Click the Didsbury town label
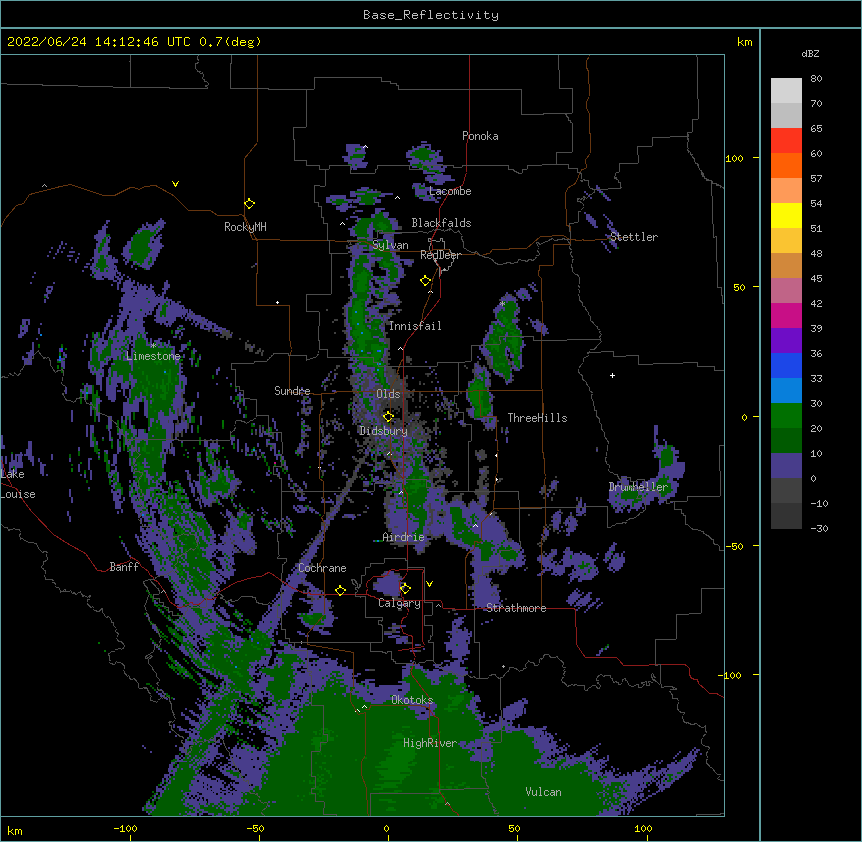The height and width of the screenshot is (842, 862). coord(384,431)
